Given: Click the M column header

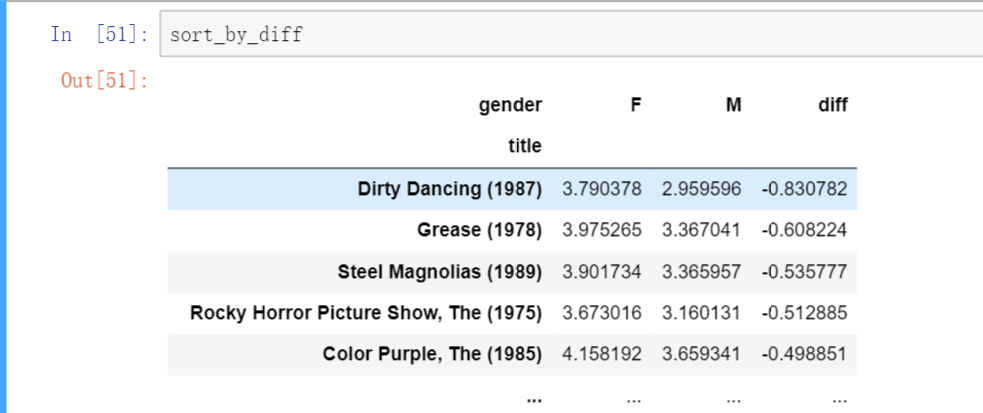Looking at the screenshot, I should [x=733, y=105].
